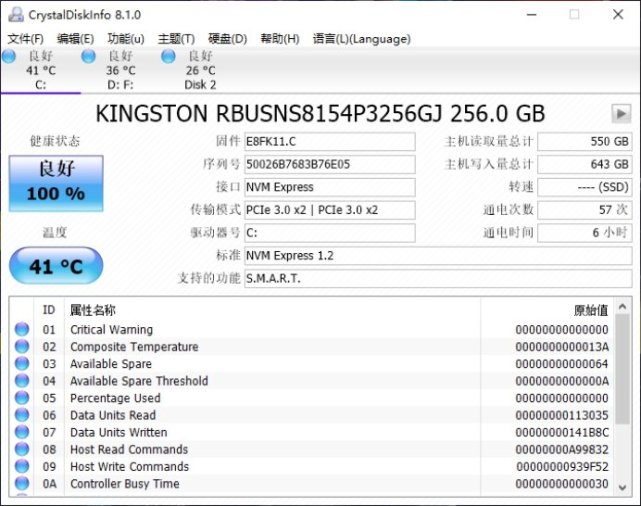Click the scroll down arrow of attribute list
Screen dimensions: 641x506
pos(622,487)
